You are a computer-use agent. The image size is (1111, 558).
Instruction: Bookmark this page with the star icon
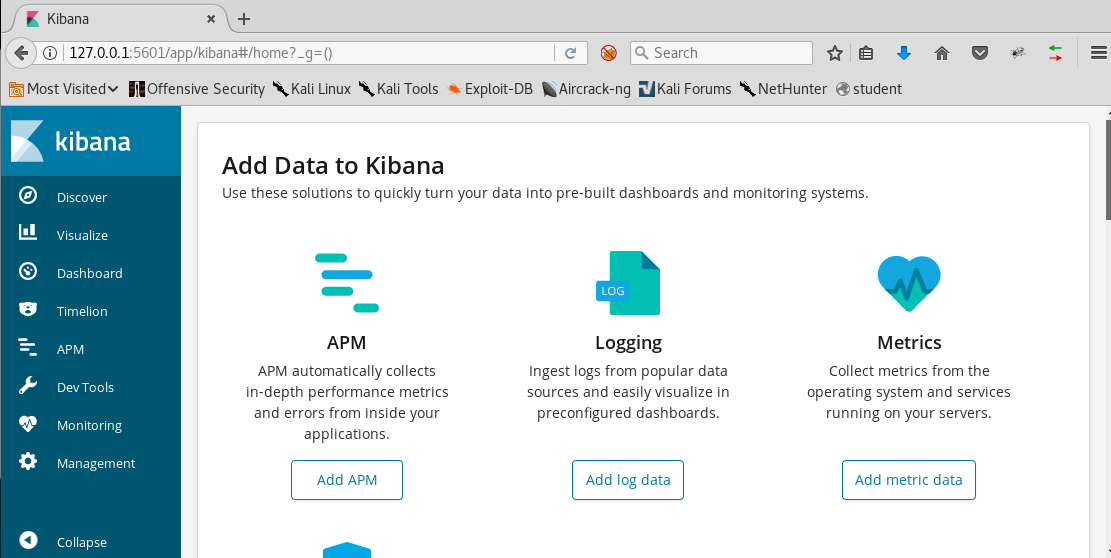click(x=835, y=53)
